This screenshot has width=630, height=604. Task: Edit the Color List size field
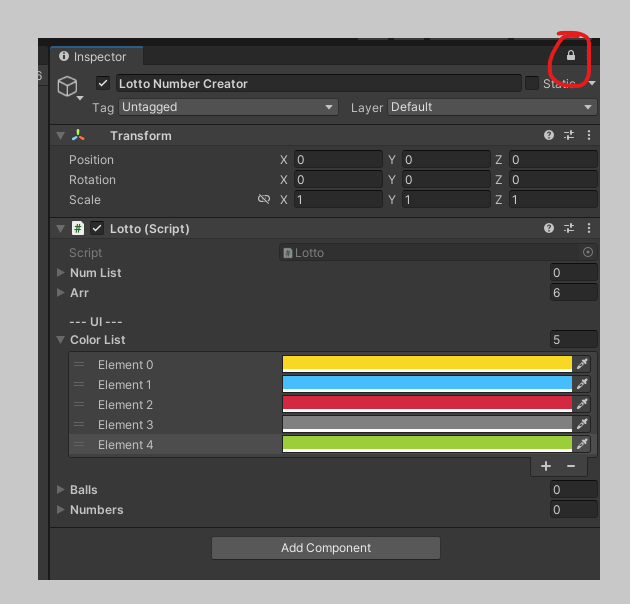click(573, 340)
